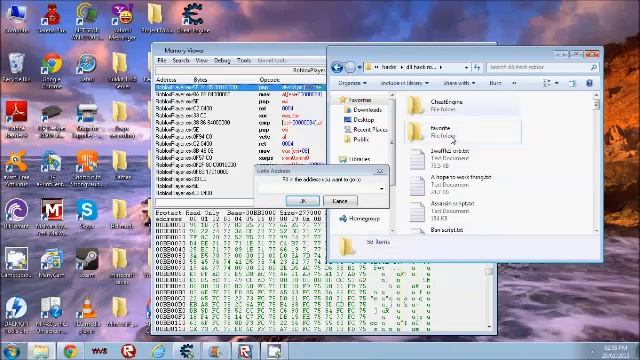Select Libraries in Explorer navigation pane
The width and height of the screenshot is (640, 360).
tap(359, 159)
